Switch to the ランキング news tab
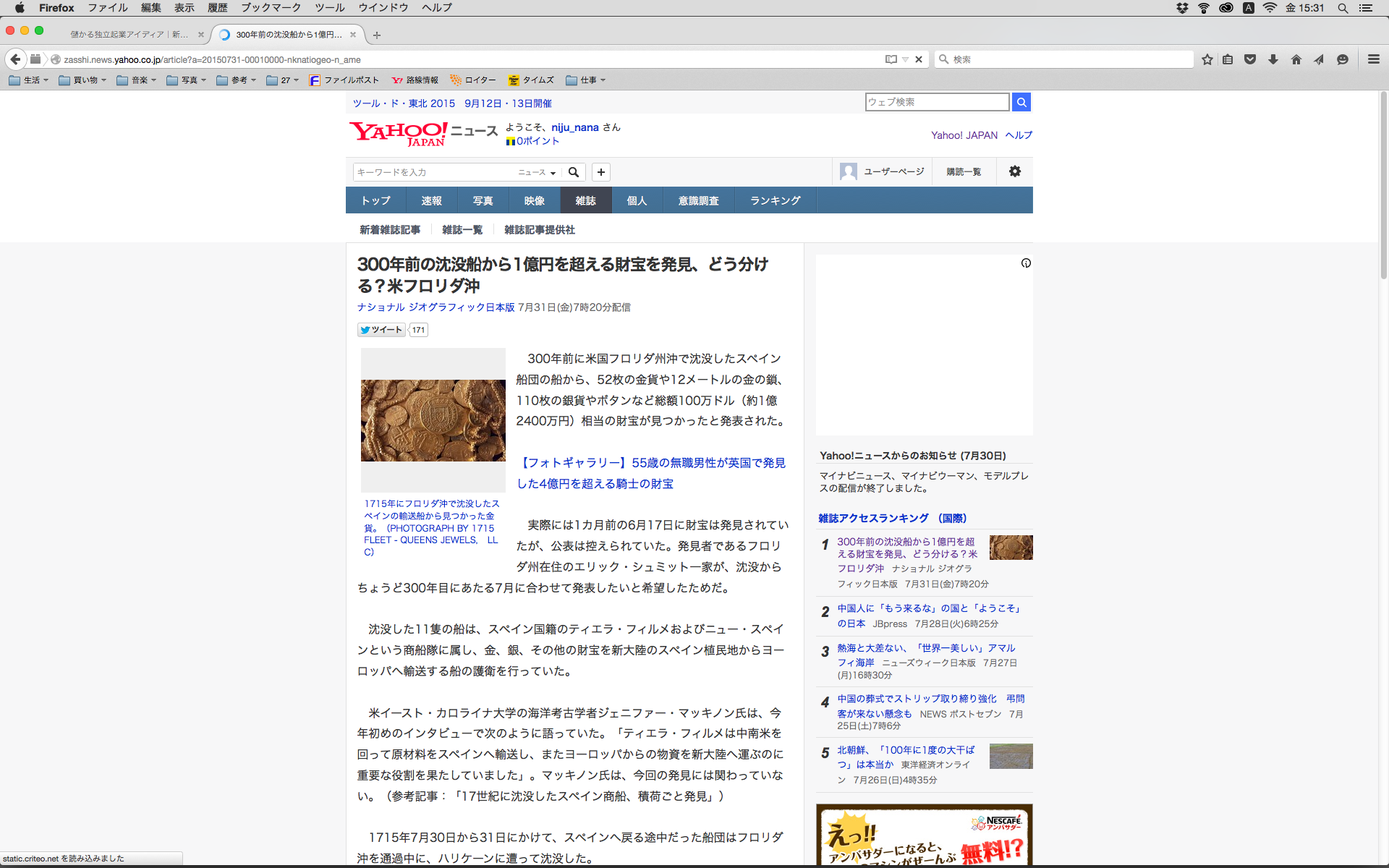 click(775, 200)
